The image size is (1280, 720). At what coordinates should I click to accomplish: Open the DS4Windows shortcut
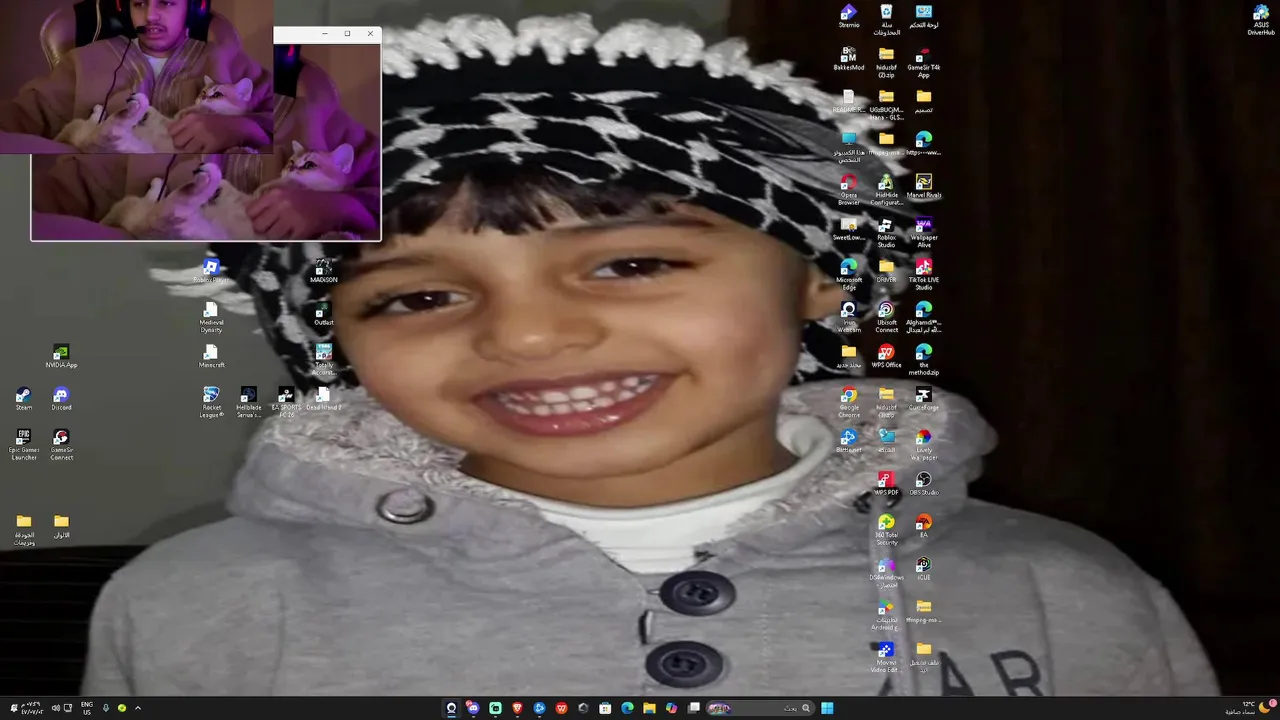[886, 572]
